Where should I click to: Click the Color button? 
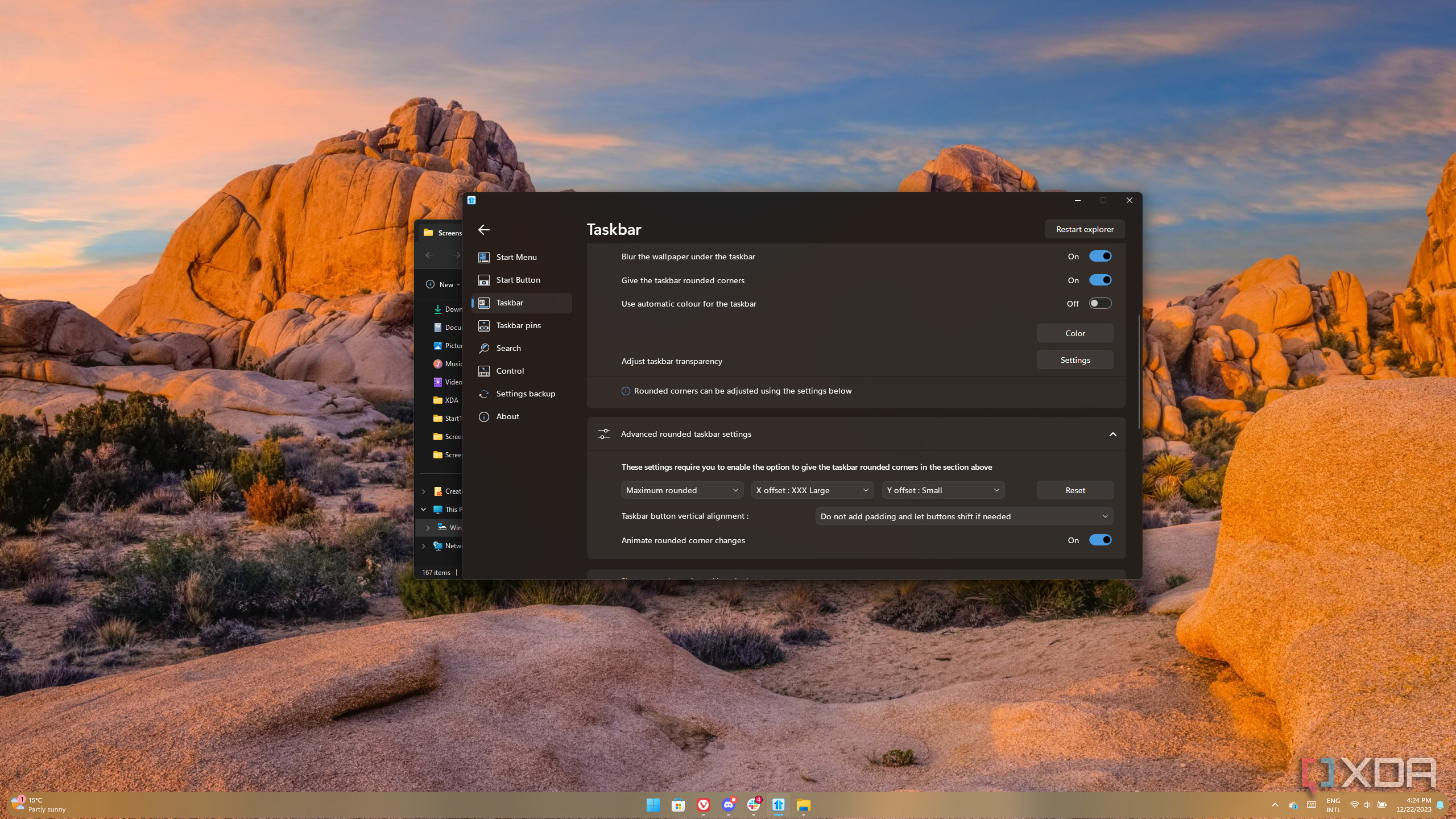click(1075, 333)
